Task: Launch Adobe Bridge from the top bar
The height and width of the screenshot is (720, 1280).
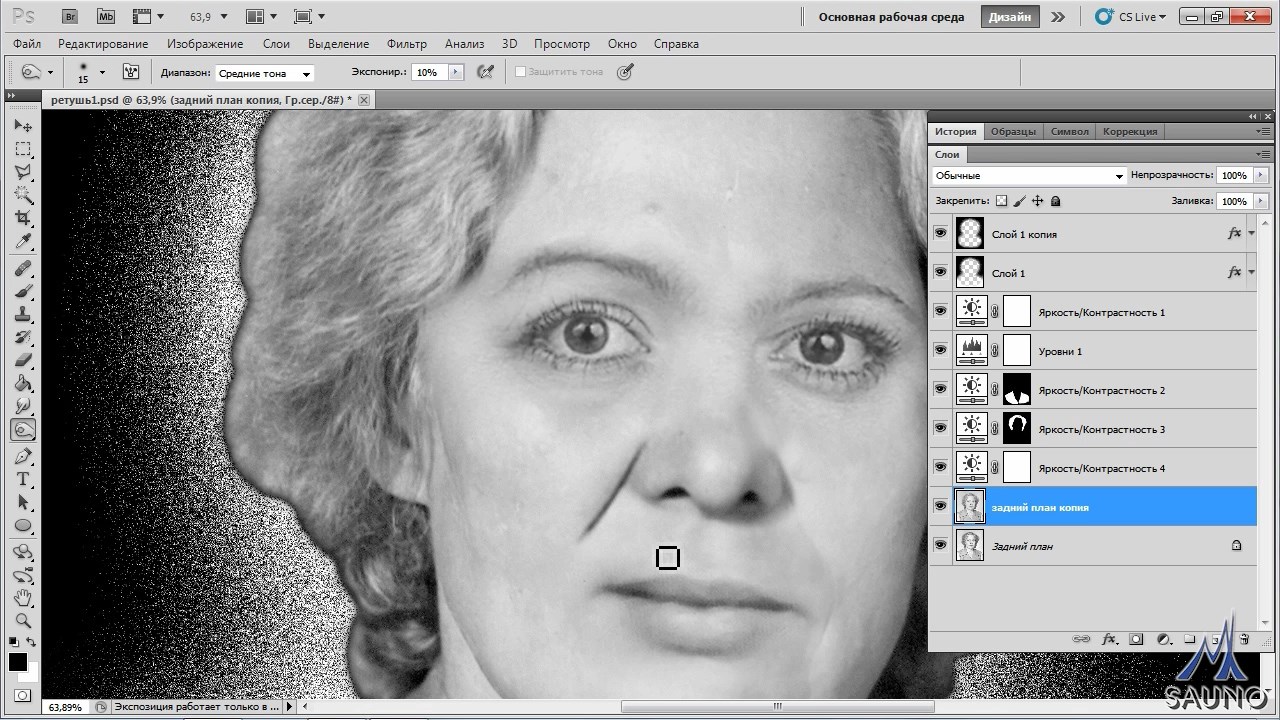Action: (x=70, y=17)
